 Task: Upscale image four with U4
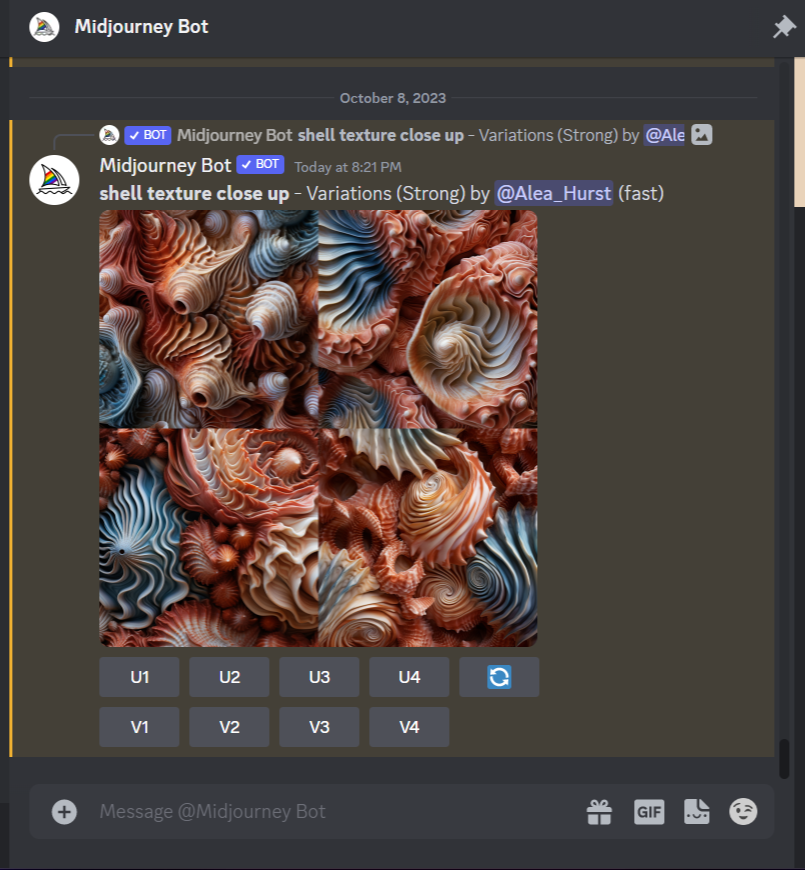click(409, 677)
